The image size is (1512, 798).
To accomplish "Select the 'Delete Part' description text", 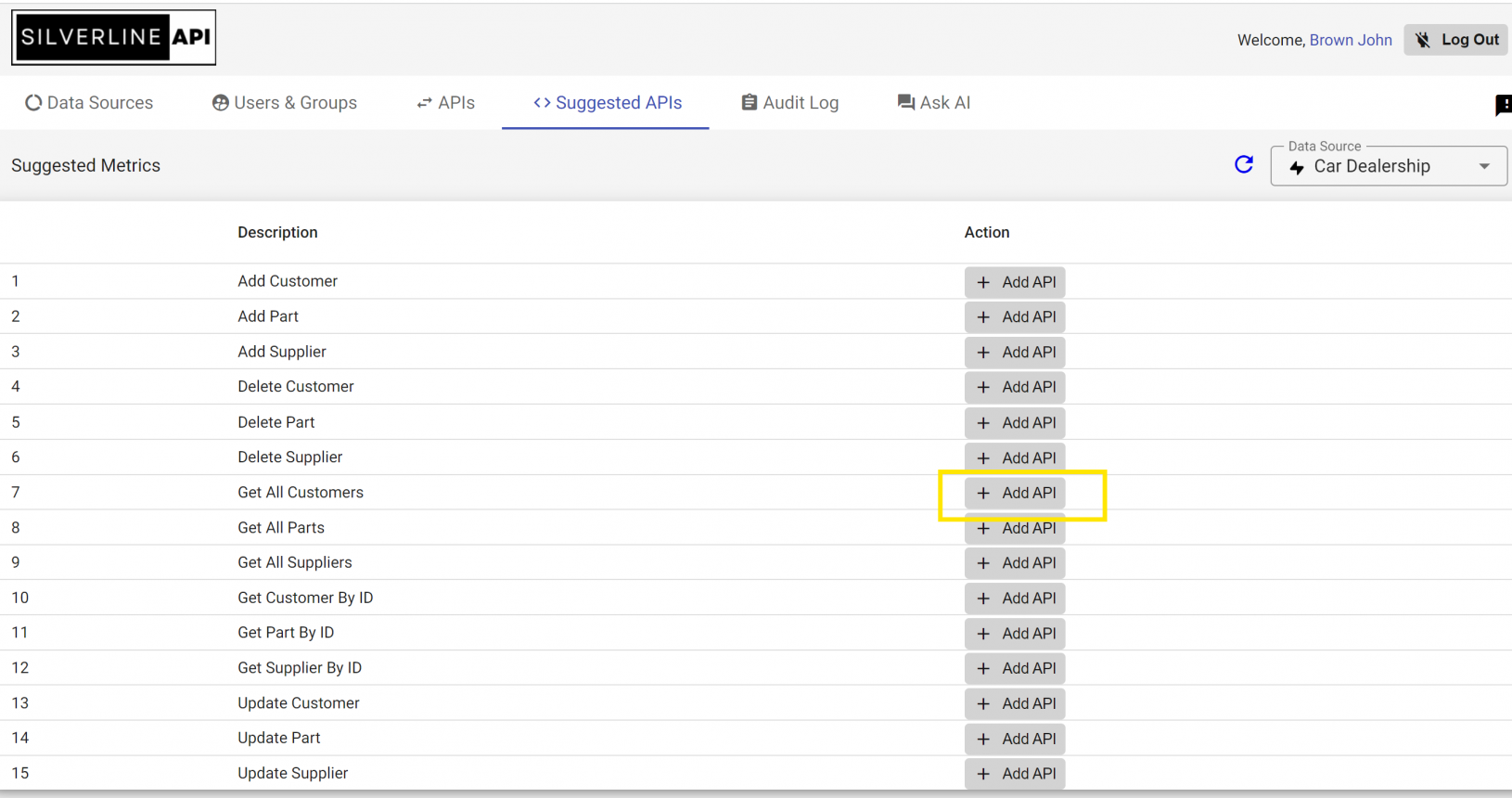I will pos(276,422).
